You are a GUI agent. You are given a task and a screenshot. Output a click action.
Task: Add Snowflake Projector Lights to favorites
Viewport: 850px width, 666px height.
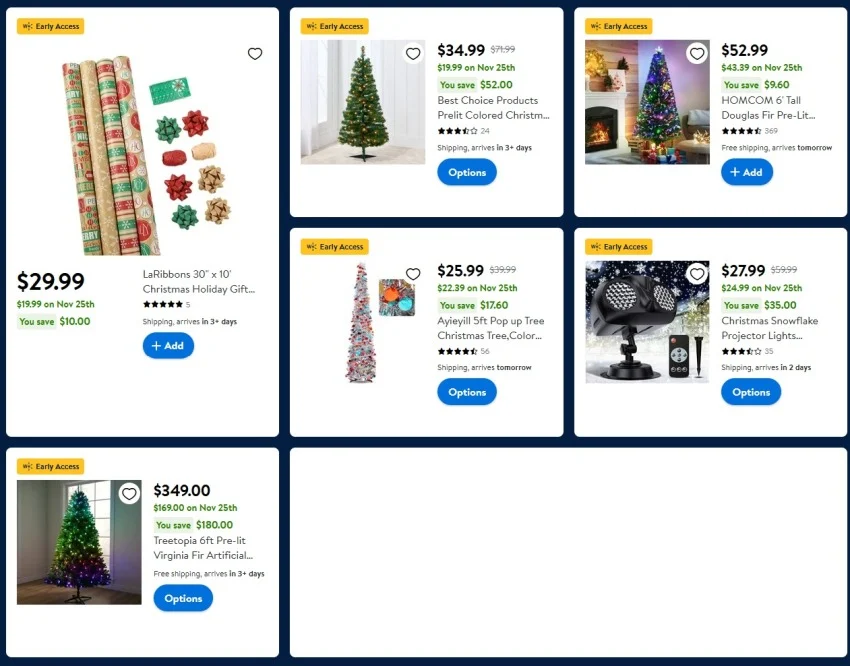[x=697, y=274]
